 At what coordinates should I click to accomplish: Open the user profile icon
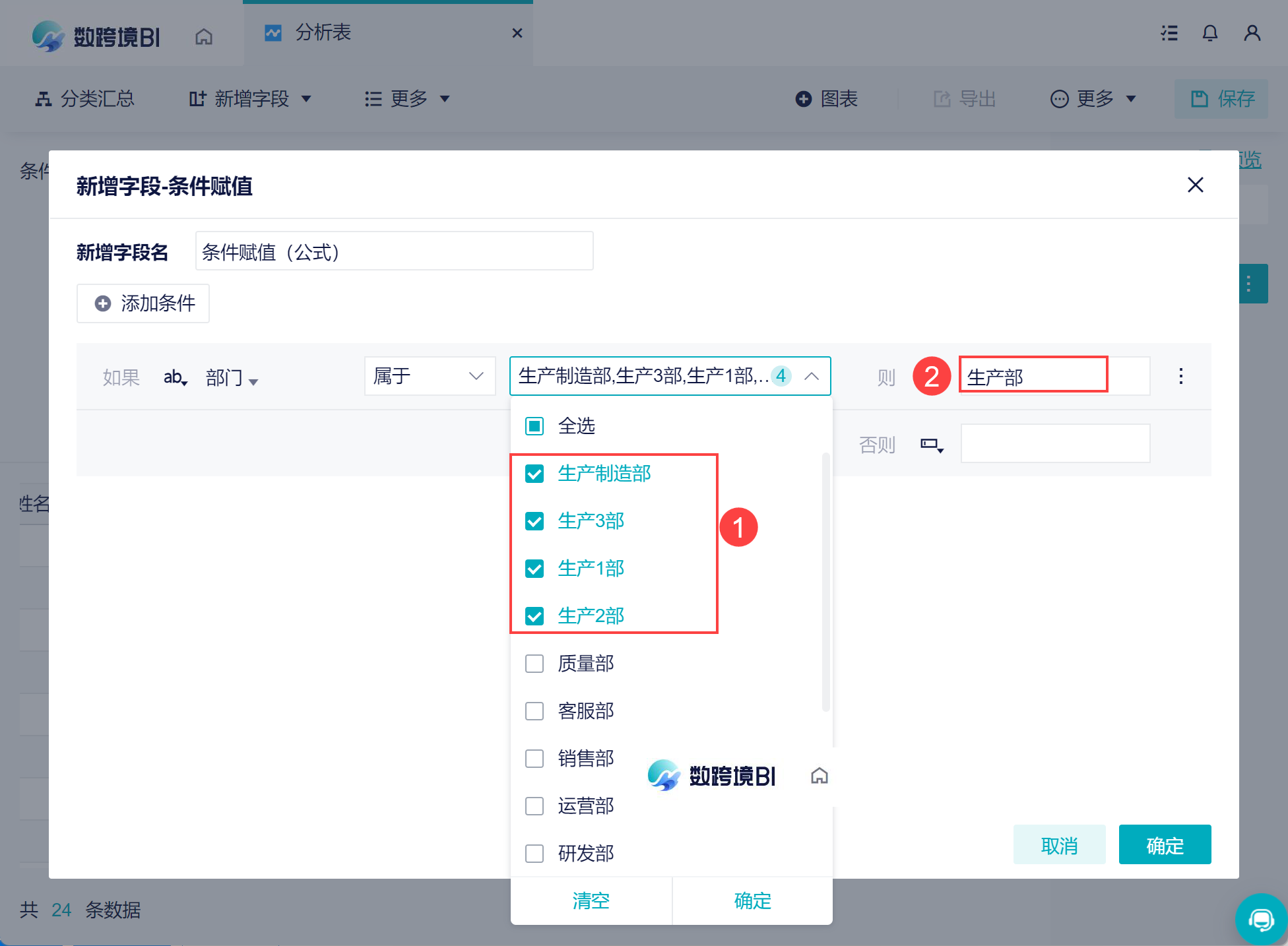point(1252,33)
